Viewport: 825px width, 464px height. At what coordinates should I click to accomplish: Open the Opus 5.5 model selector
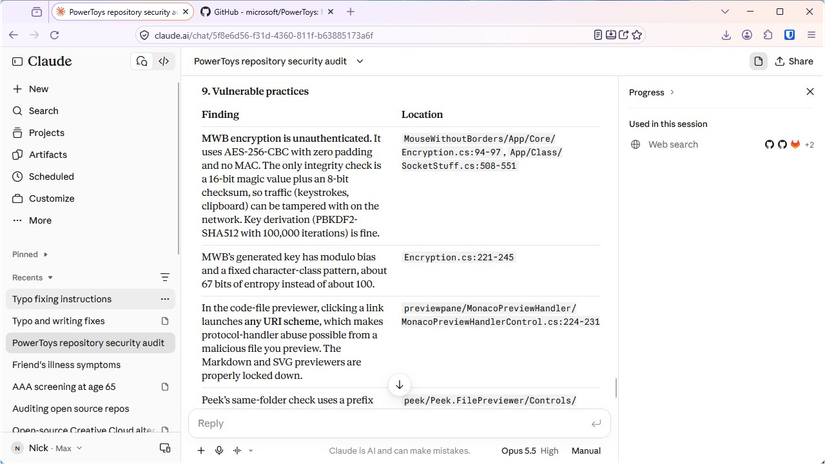518,451
